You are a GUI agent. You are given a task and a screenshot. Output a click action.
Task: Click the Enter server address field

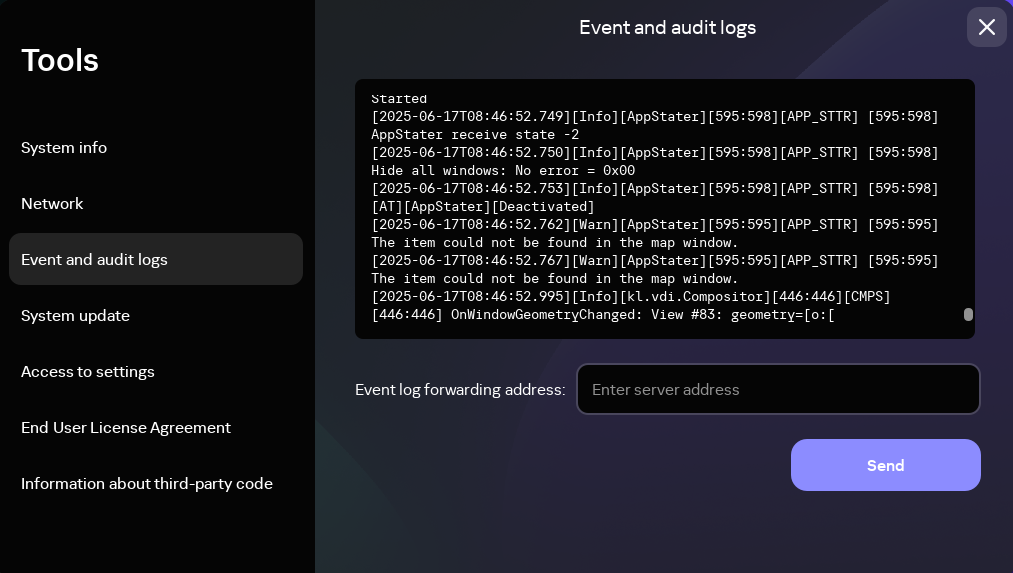point(778,389)
